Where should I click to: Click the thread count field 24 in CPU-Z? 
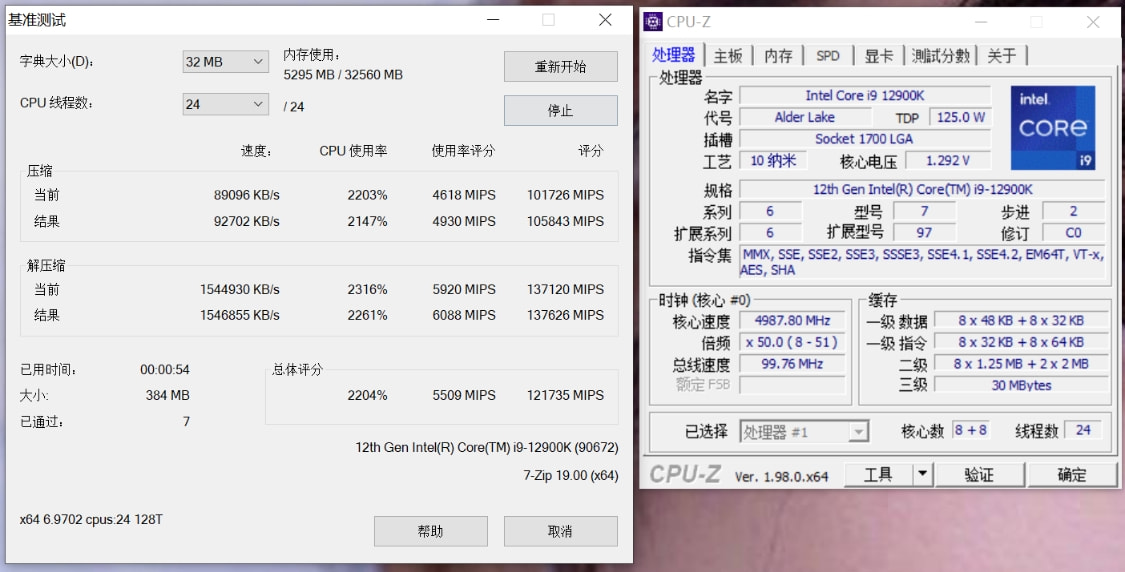tap(1083, 431)
